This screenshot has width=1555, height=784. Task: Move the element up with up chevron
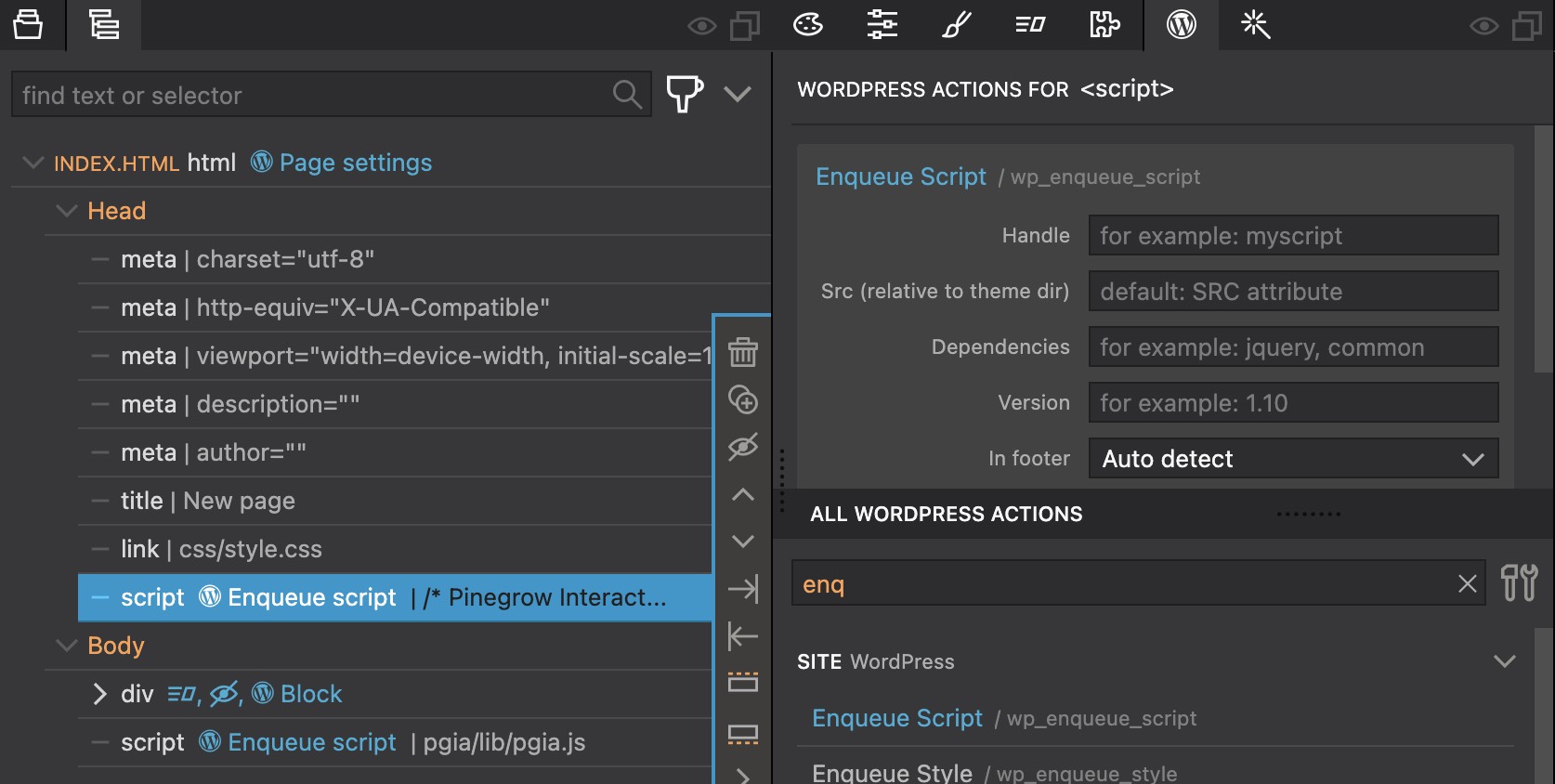[742, 494]
